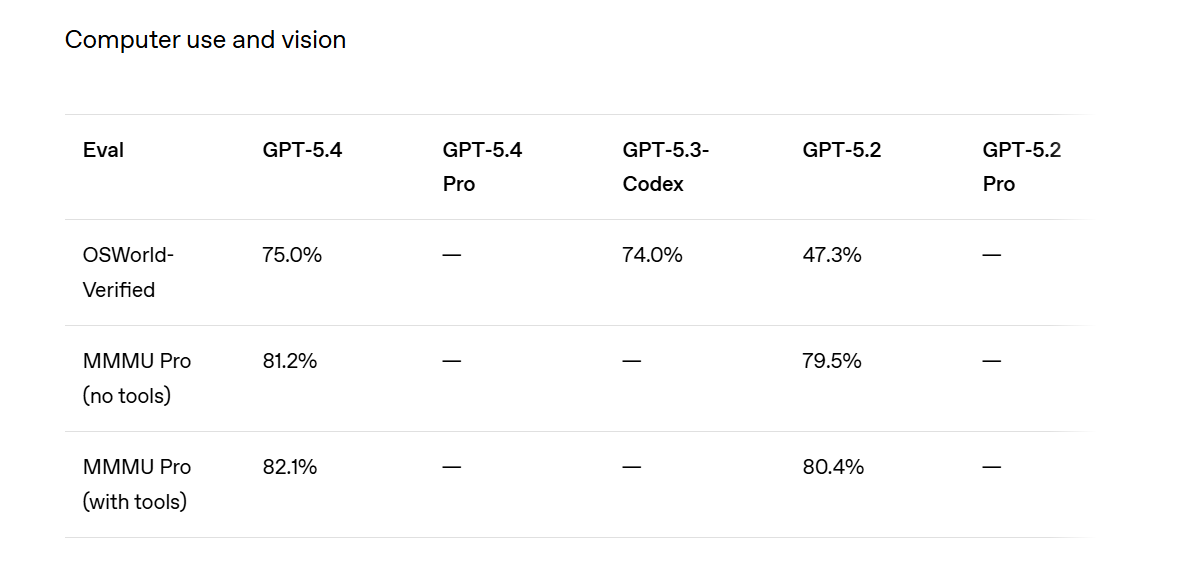1183x587 pixels.
Task: Click the MMMU Pro (with tools) row label
Action: coord(136,484)
